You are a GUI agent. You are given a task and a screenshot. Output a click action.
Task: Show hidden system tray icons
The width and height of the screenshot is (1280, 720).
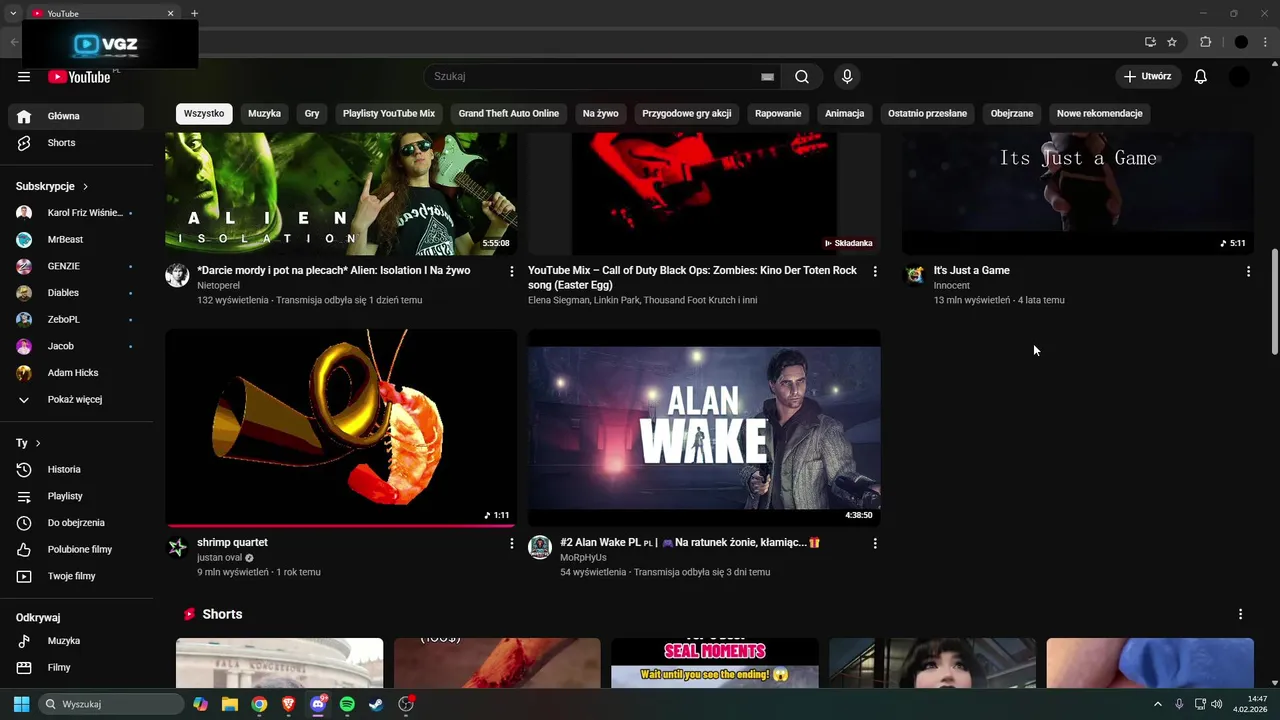click(1158, 704)
